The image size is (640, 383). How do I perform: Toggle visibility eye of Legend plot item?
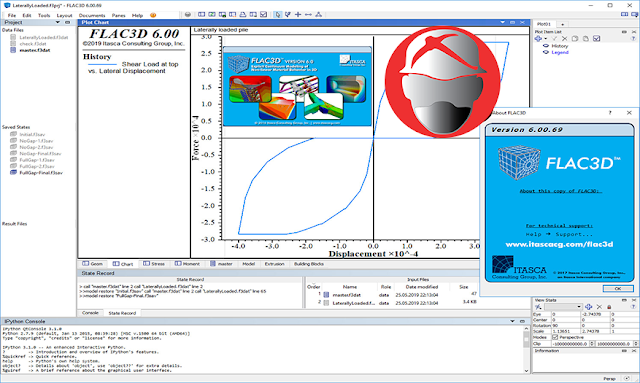546,52
